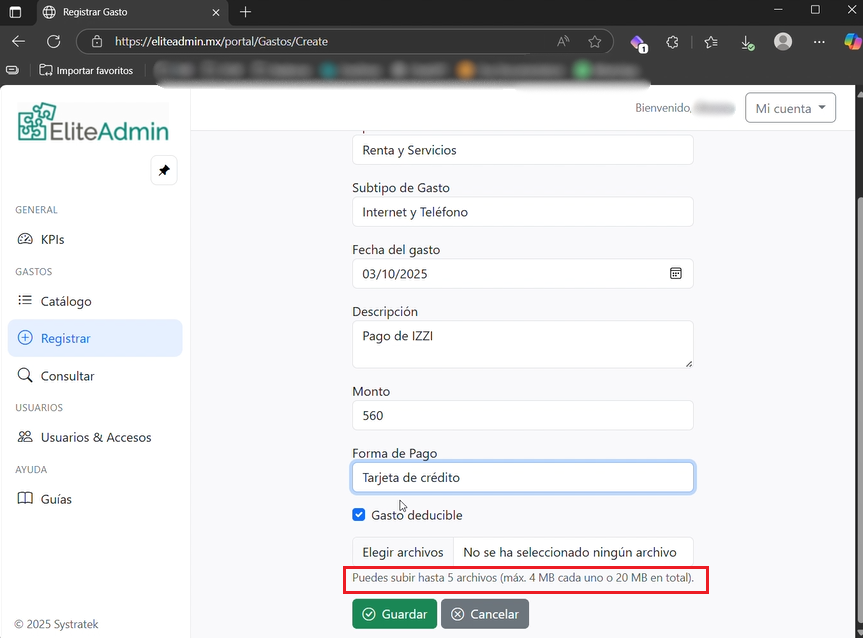This screenshot has width=863, height=638.
Task: Click the browser refresh icon
Action: 54,42
